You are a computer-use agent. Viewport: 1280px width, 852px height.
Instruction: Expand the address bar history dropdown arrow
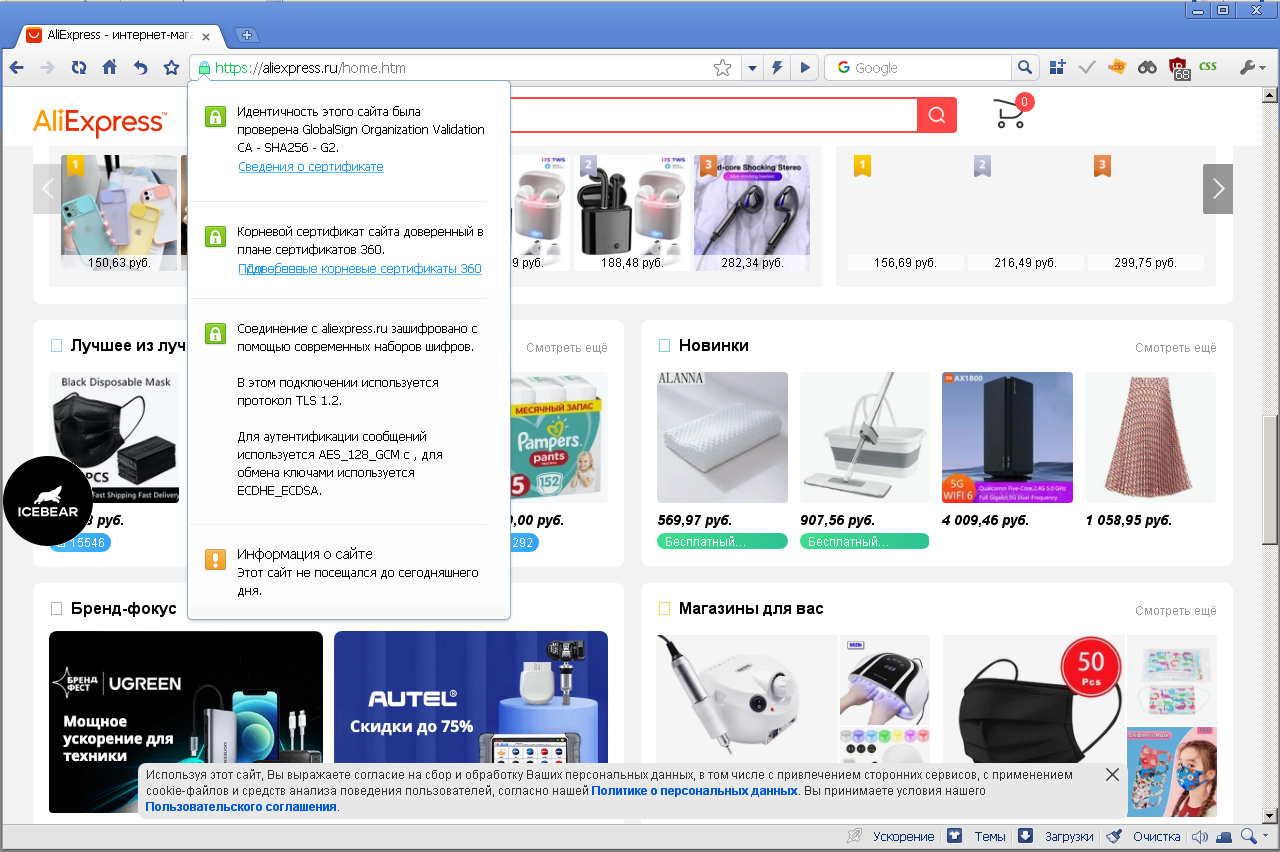click(753, 68)
